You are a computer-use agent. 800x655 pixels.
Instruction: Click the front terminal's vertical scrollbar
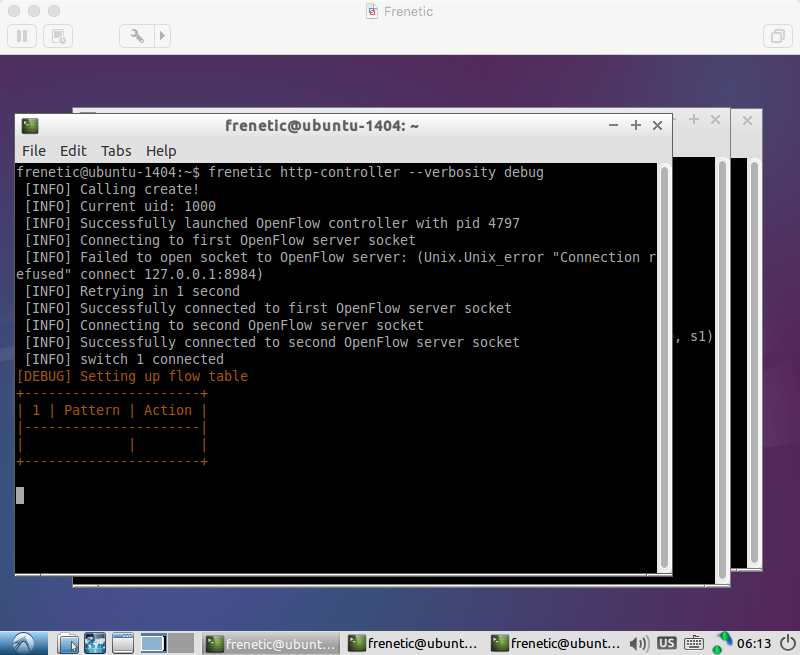click(664, 367)
